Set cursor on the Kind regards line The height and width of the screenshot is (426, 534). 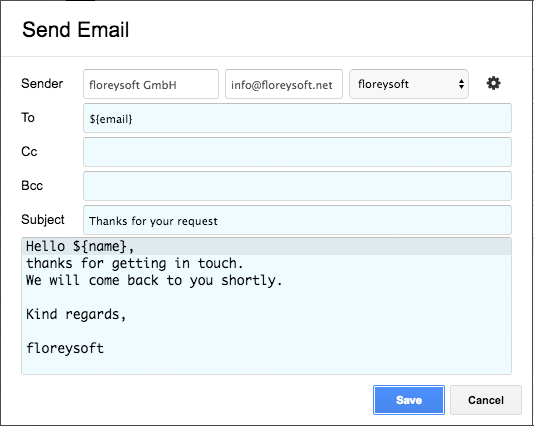76,314
